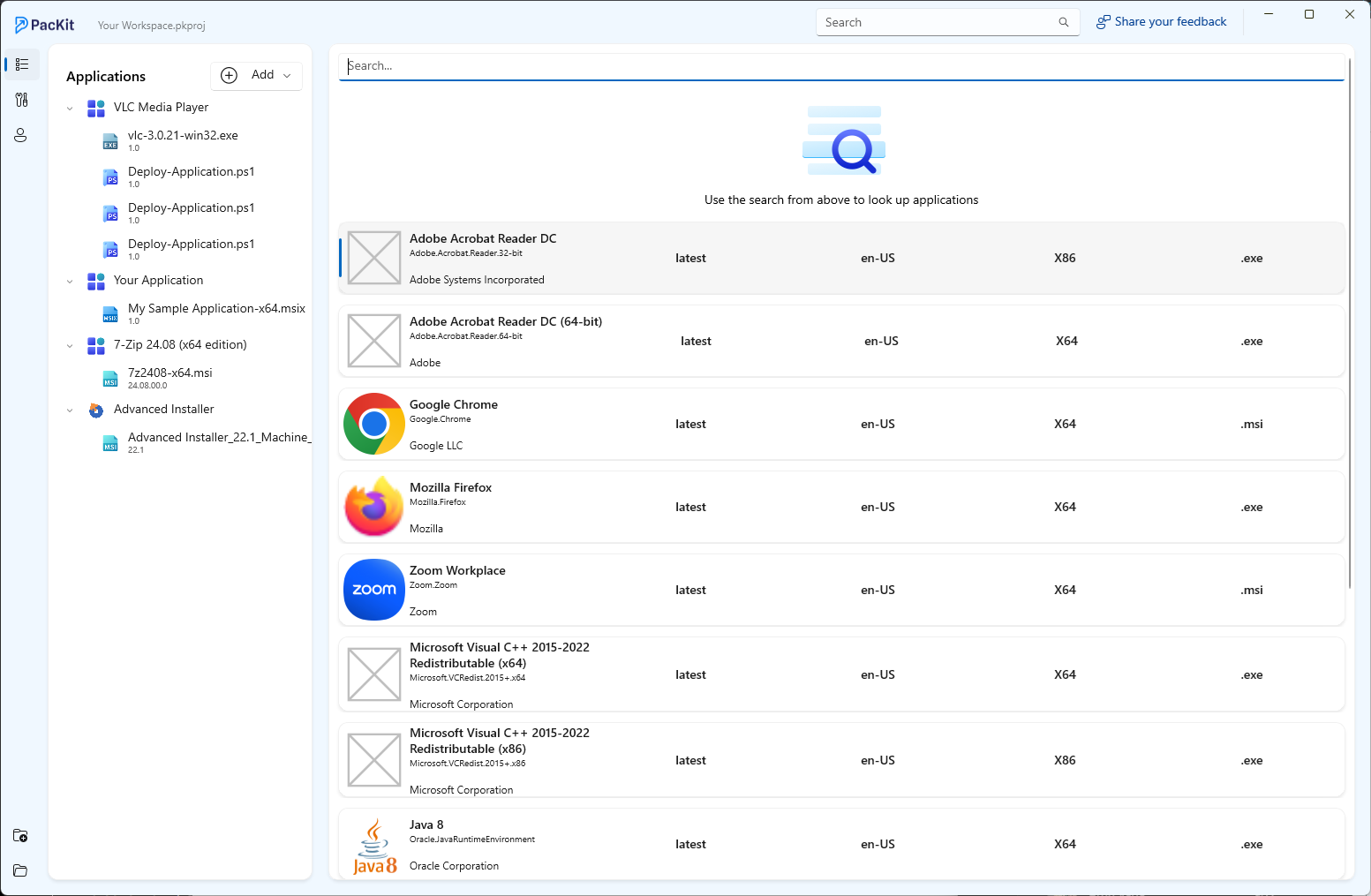Viewport: 1371px width, 896px height.
Task: Click the user account sidebar icon
Action: [x=21, y=135]
